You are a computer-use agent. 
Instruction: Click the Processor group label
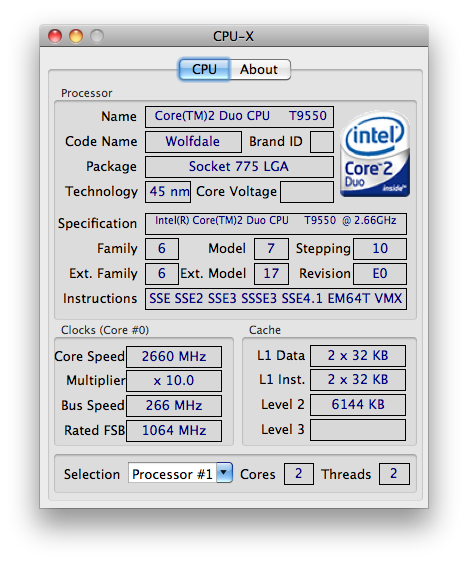click(87, 93)
